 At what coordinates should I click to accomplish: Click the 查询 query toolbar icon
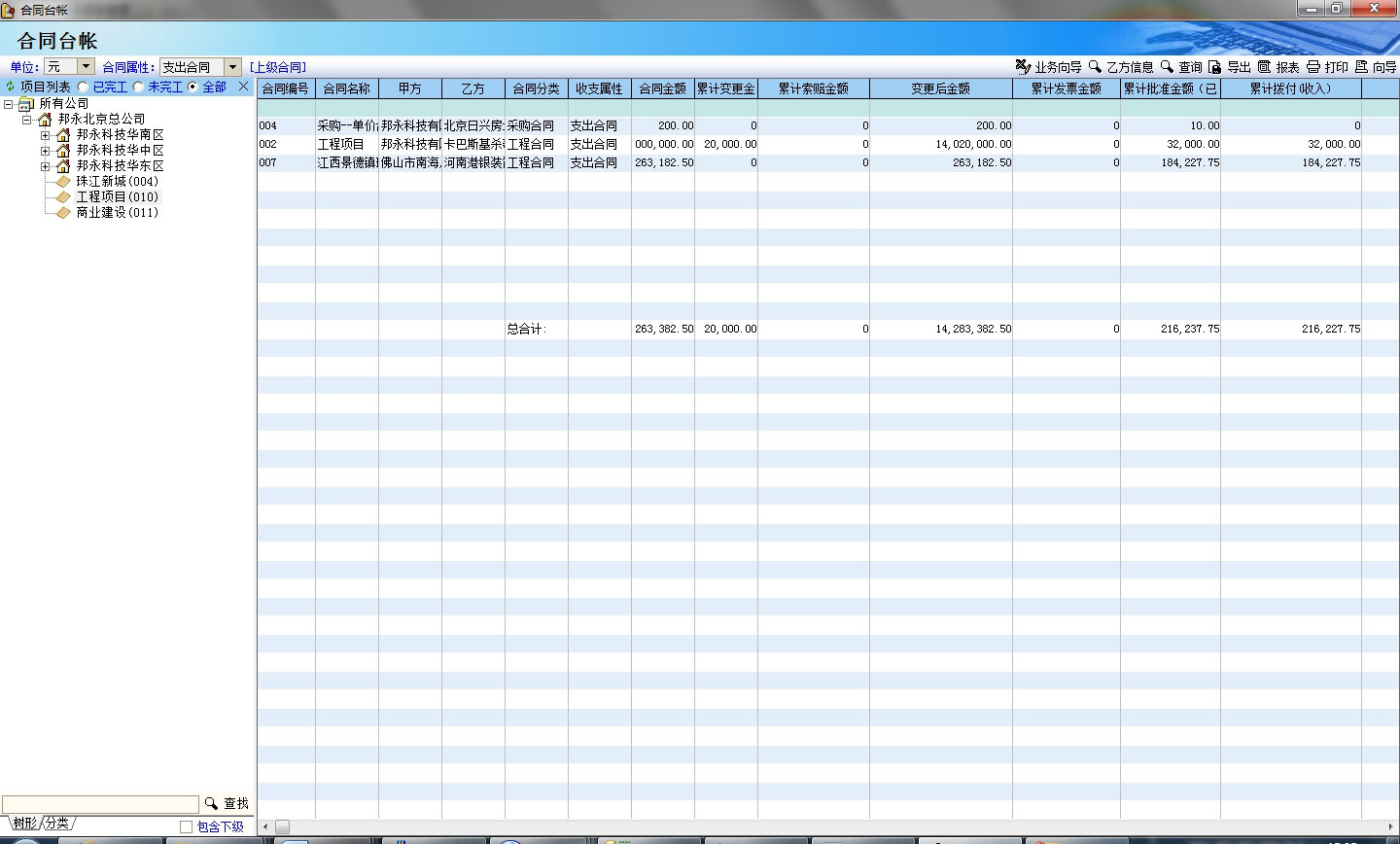(x=1167, y=67)
